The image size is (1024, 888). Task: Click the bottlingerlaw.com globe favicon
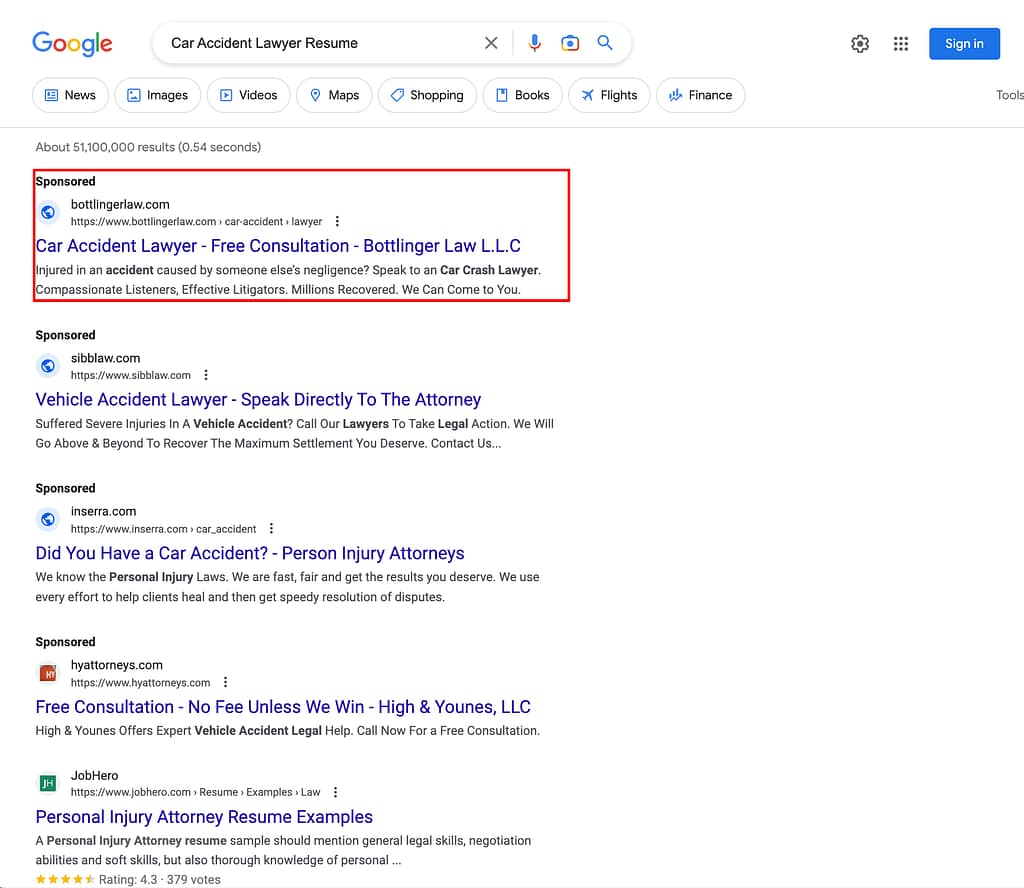pyautogui.click(x=48, y=212)
